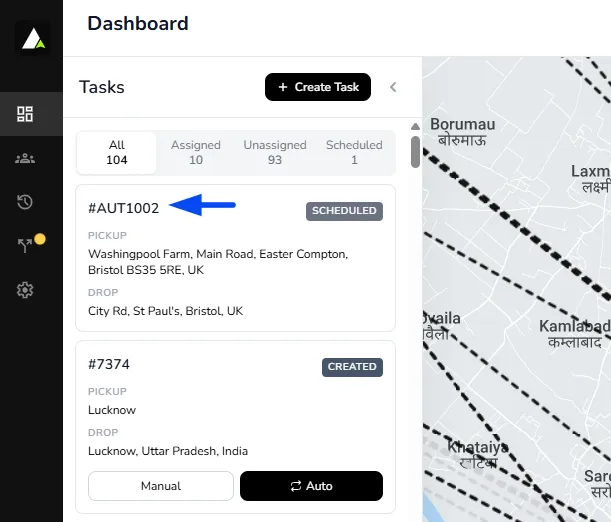Click the City Rd, St Paul's drop address
Viewport: 611px width, 522px height.
tap(165, 311)
